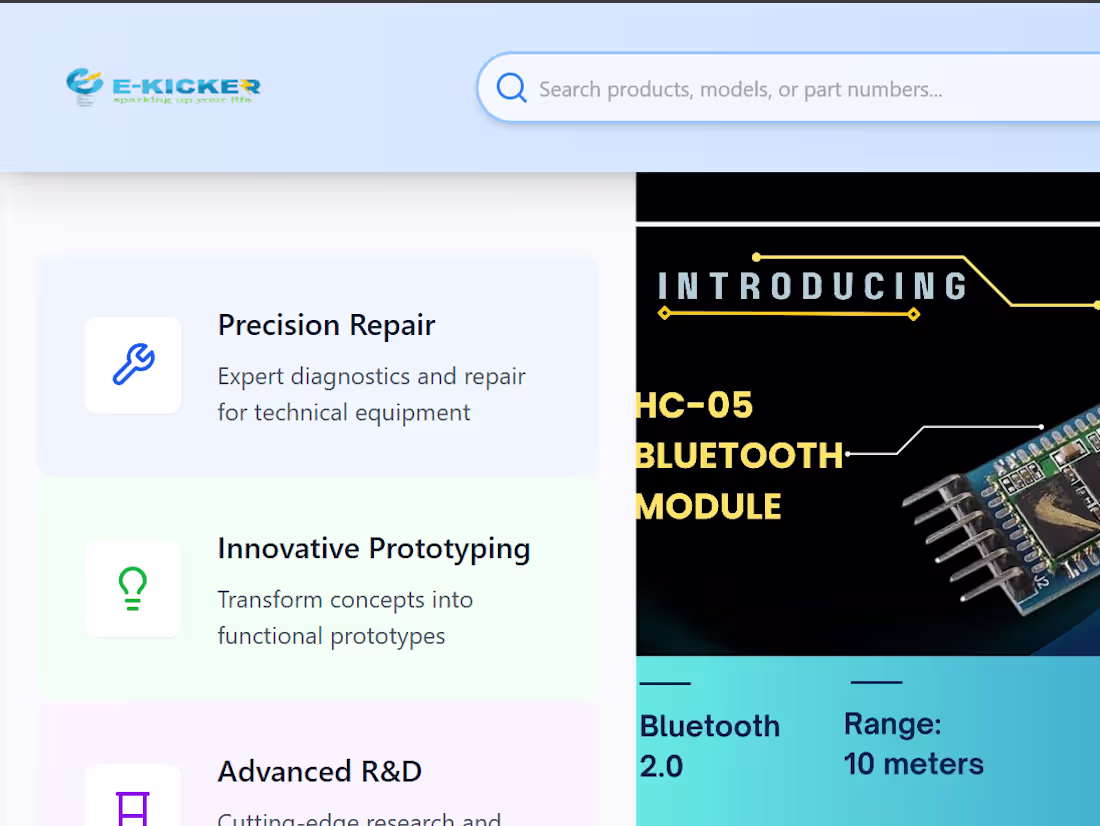The width and height of the screenshot is (1100, 826).
Task: Open the Innovative Prototyping service card
Action: tap(318, 589)
